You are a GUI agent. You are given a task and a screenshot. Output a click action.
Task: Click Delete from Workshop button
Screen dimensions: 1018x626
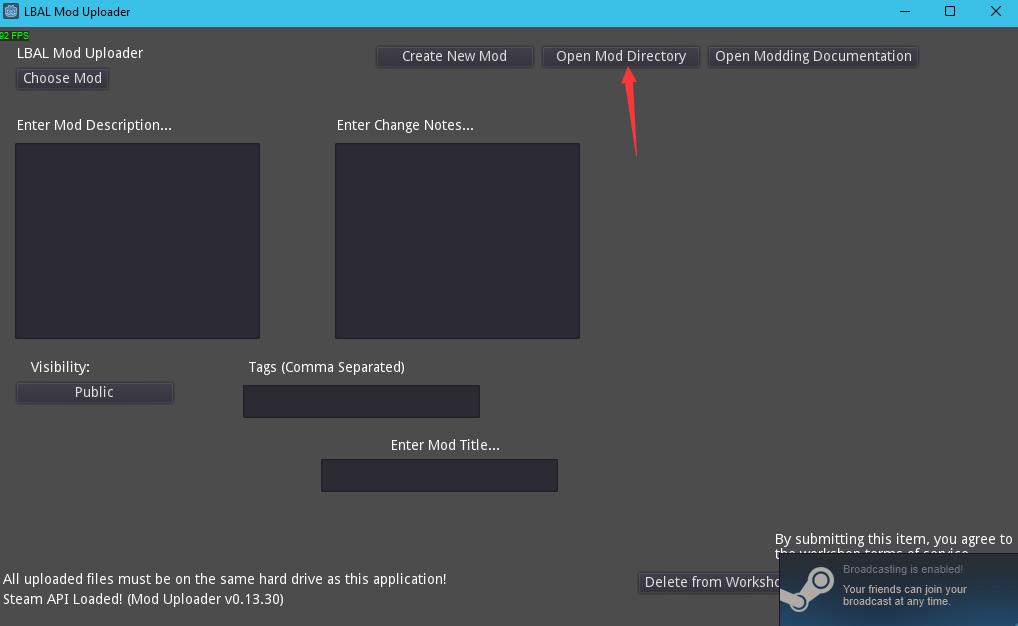pyautogui.click(x=709, y=582)
